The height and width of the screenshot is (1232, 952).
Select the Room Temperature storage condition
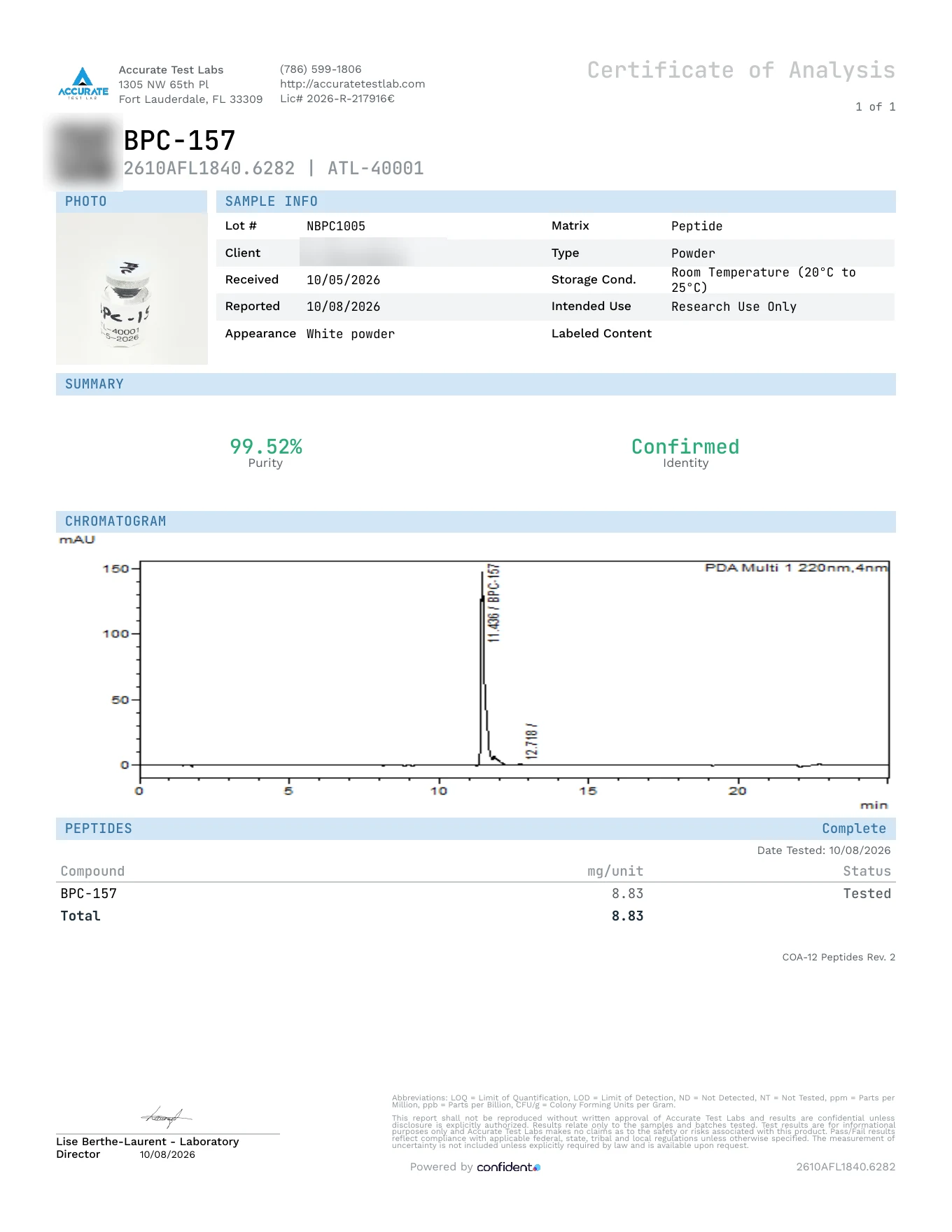click(764, 280)
